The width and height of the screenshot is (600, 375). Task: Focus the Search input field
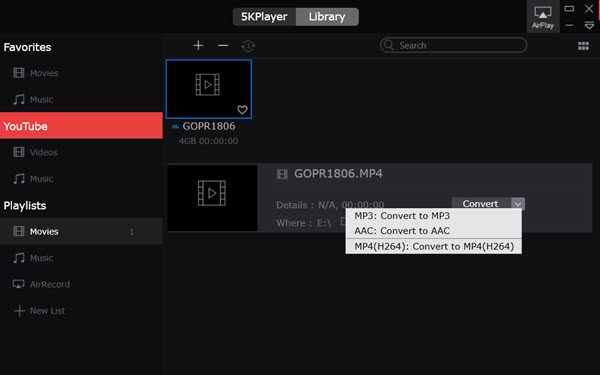(453, 45)
